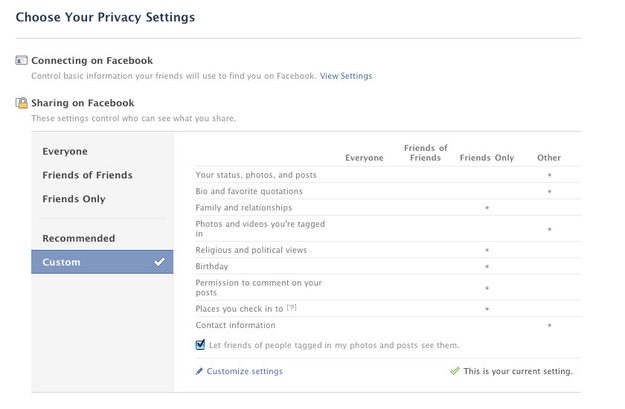Click the Birthday row label

212,266
